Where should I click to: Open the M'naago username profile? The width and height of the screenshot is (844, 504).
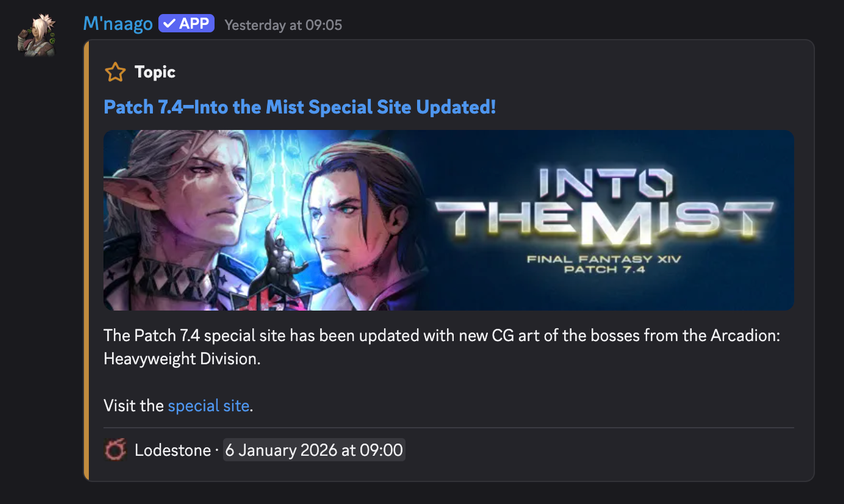118,24
